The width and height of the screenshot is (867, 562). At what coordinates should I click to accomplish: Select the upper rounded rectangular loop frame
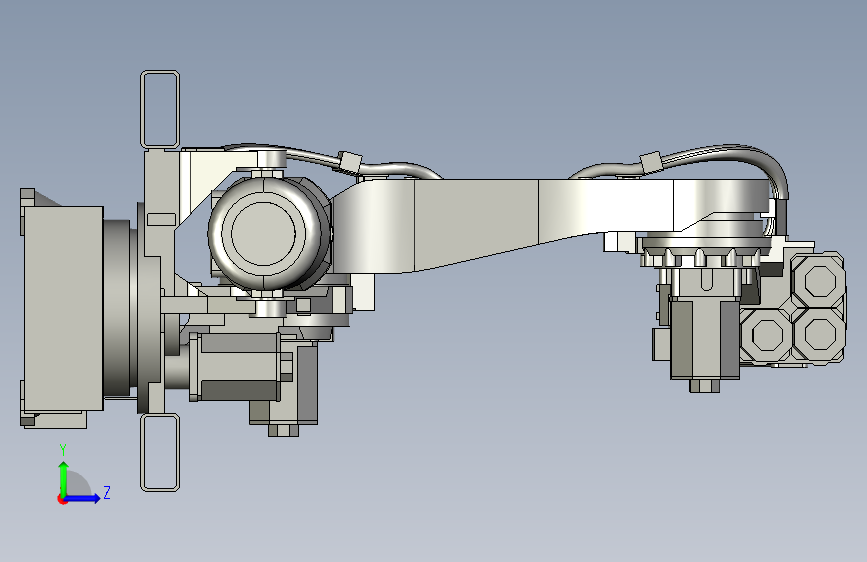[160, 110]
